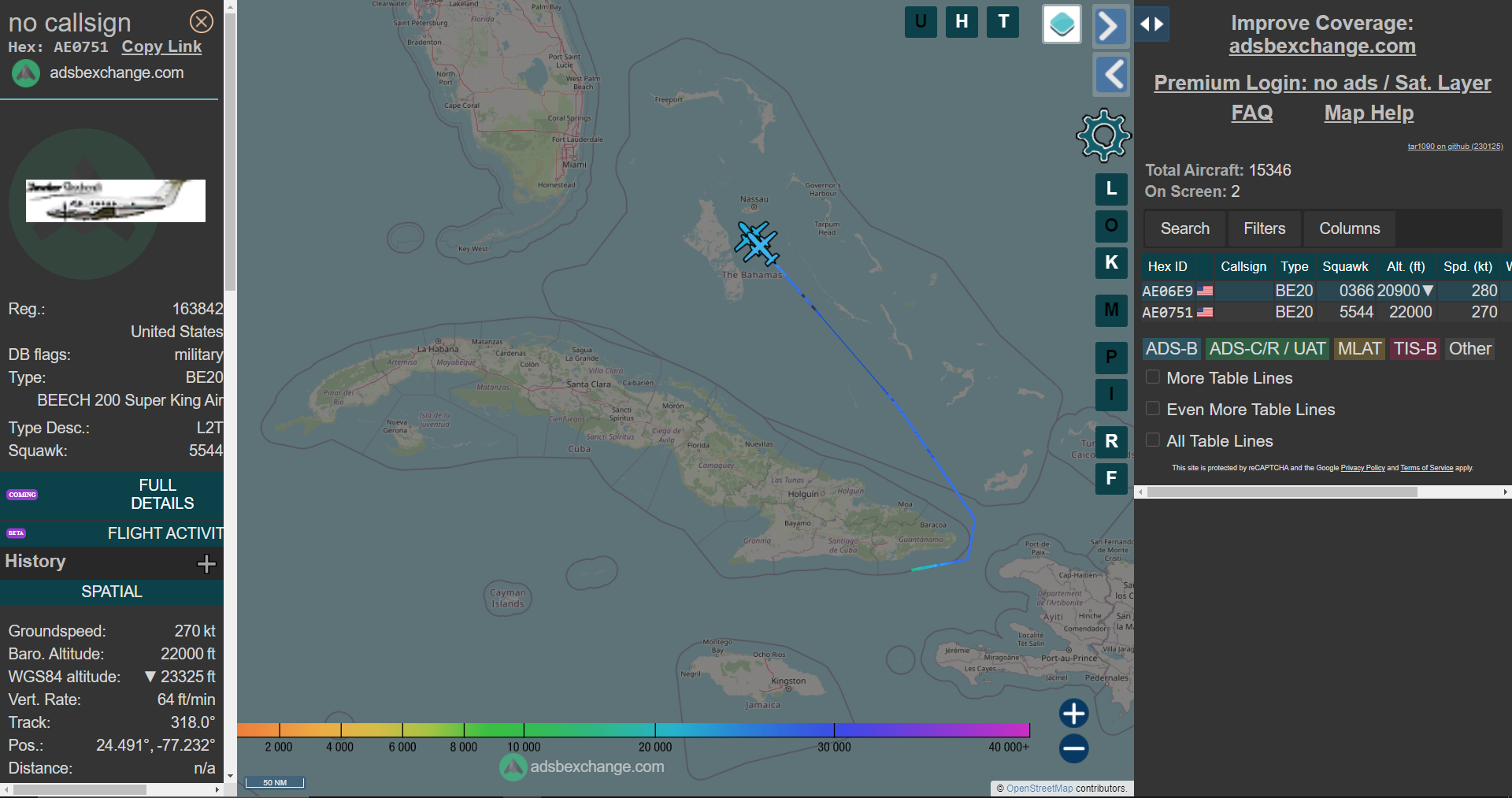This screenshot has height=798, width=1512.
Task: Click the aircraft photo thumbnail
Action: tap(116, 201)
